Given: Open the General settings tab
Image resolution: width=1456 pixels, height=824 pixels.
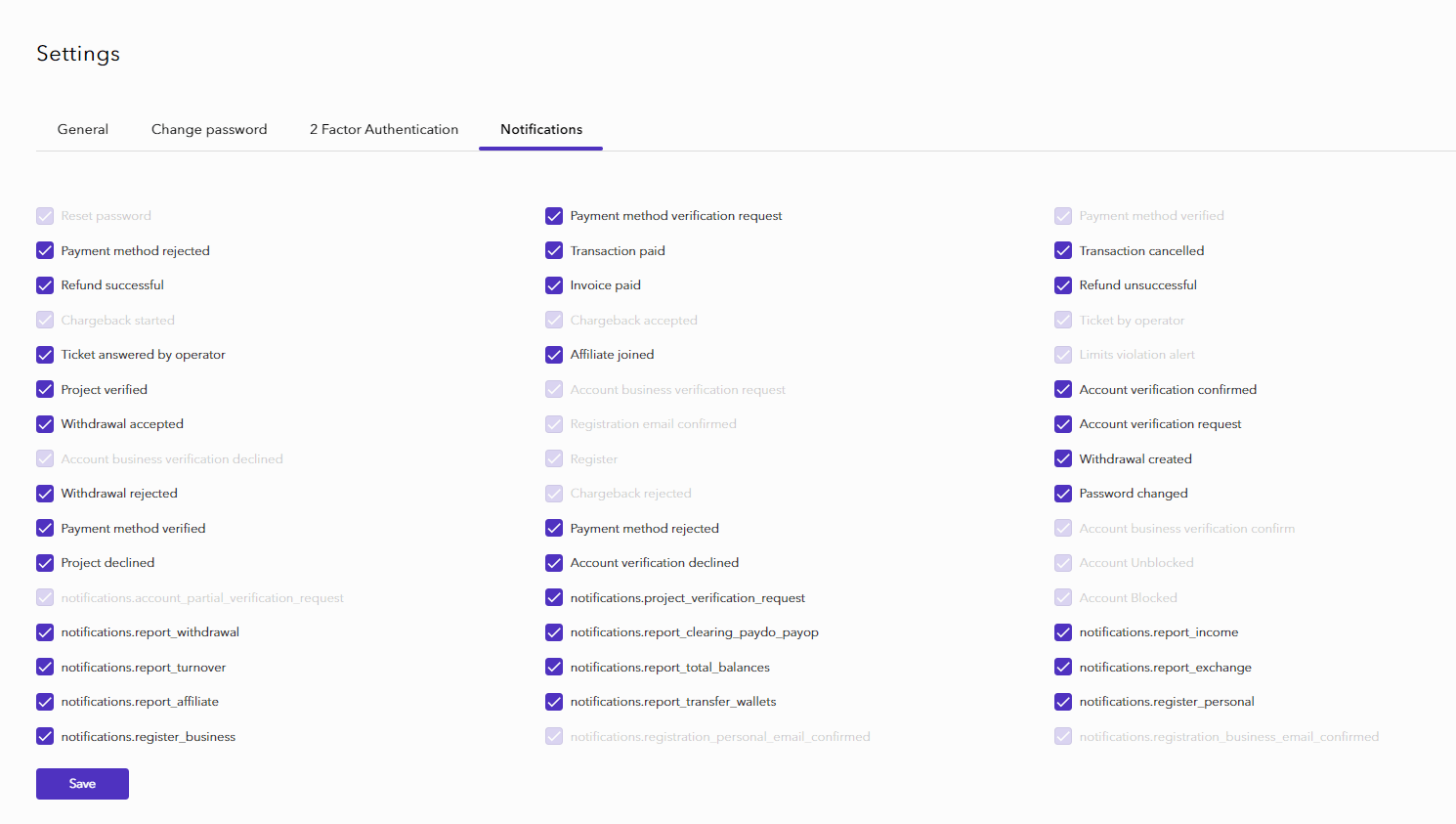Looking at the screenshot, I should click(83, 129).
